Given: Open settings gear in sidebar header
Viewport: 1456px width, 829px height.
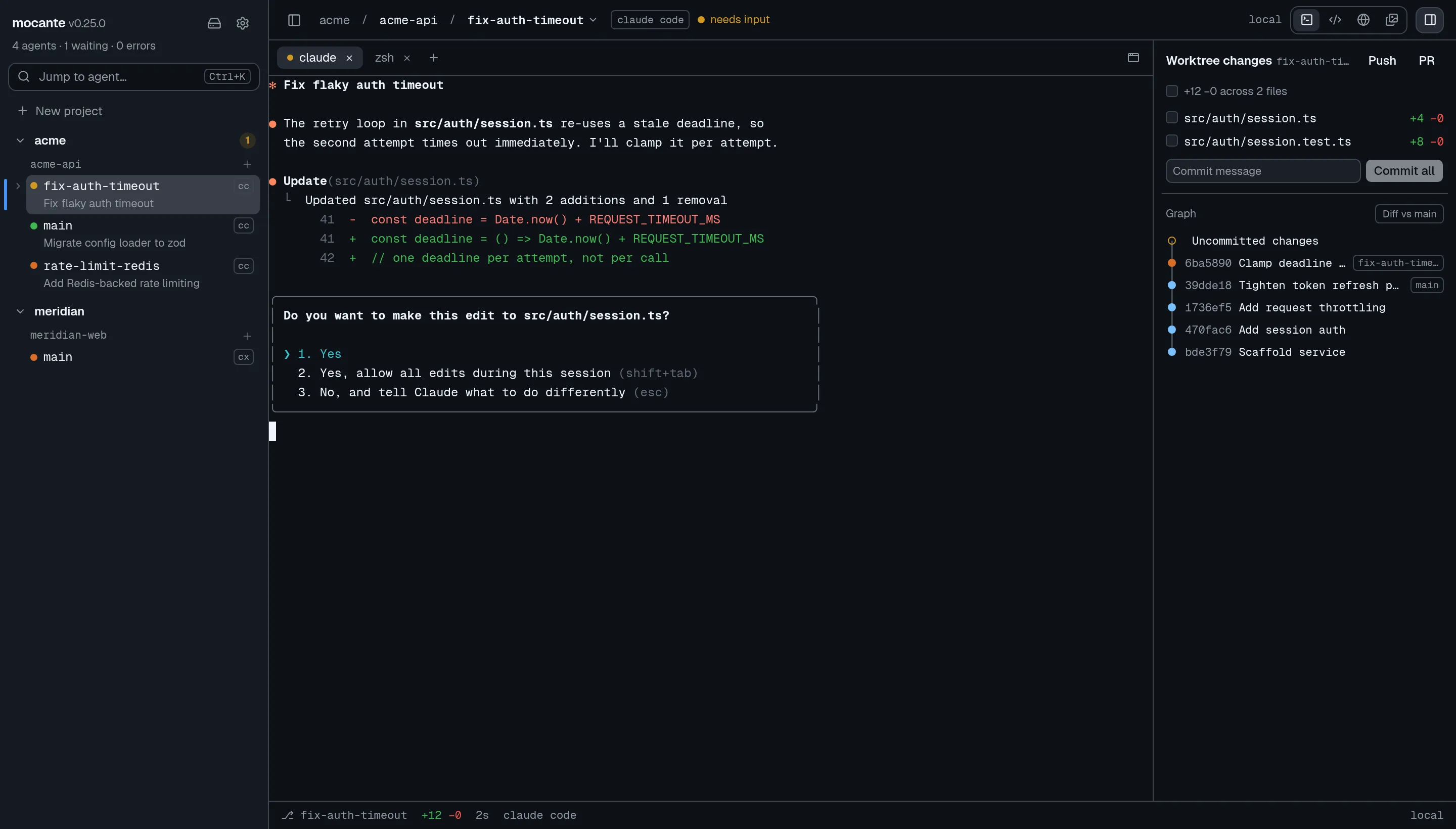Looking at the screenshot, I should [243, 23].
